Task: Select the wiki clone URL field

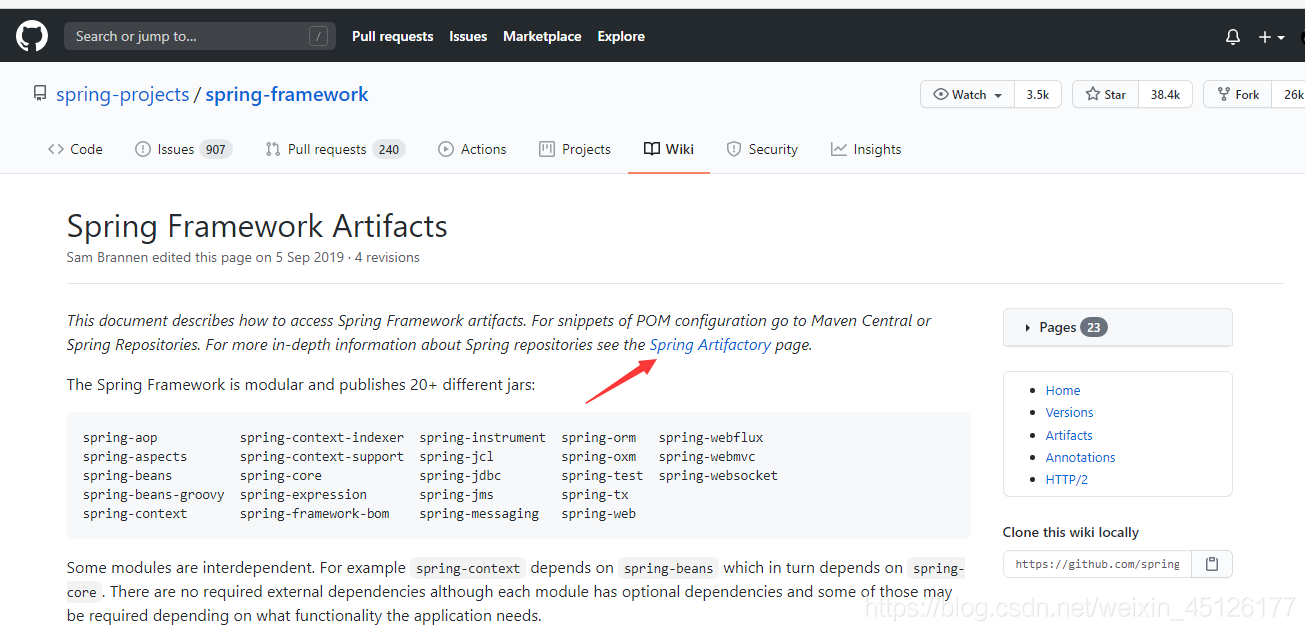Action: point(1097,564)
